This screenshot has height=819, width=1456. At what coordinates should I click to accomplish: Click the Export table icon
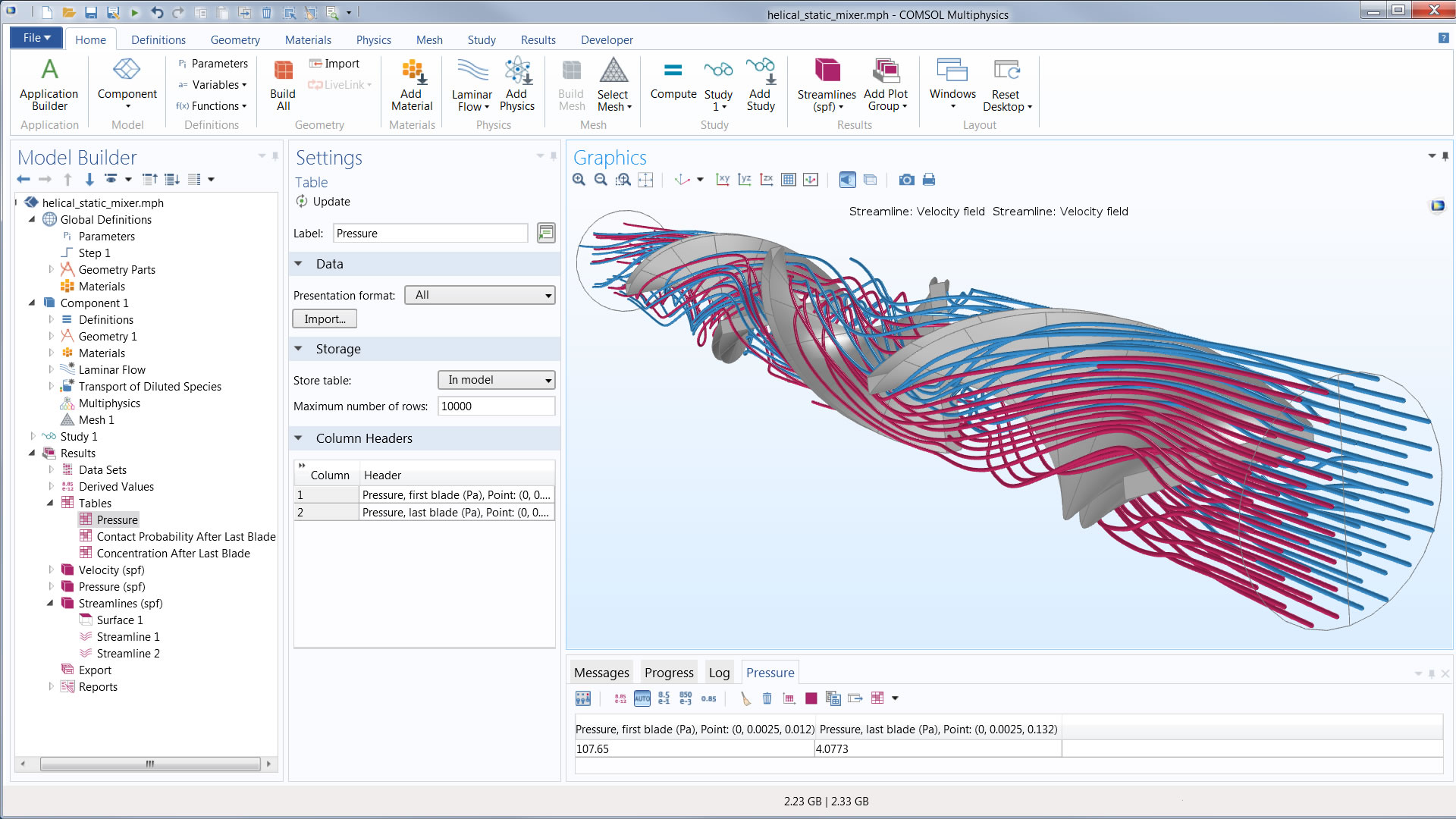(x=855, y=698)
